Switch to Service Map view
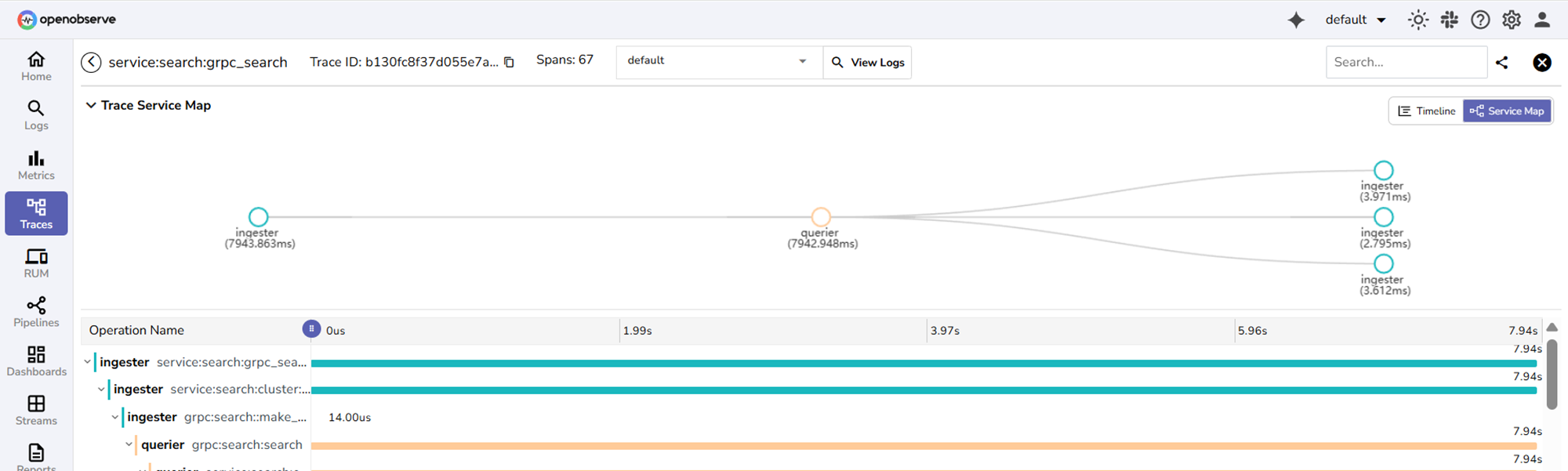The image size is (1568, 471). tap(1507, 111)
